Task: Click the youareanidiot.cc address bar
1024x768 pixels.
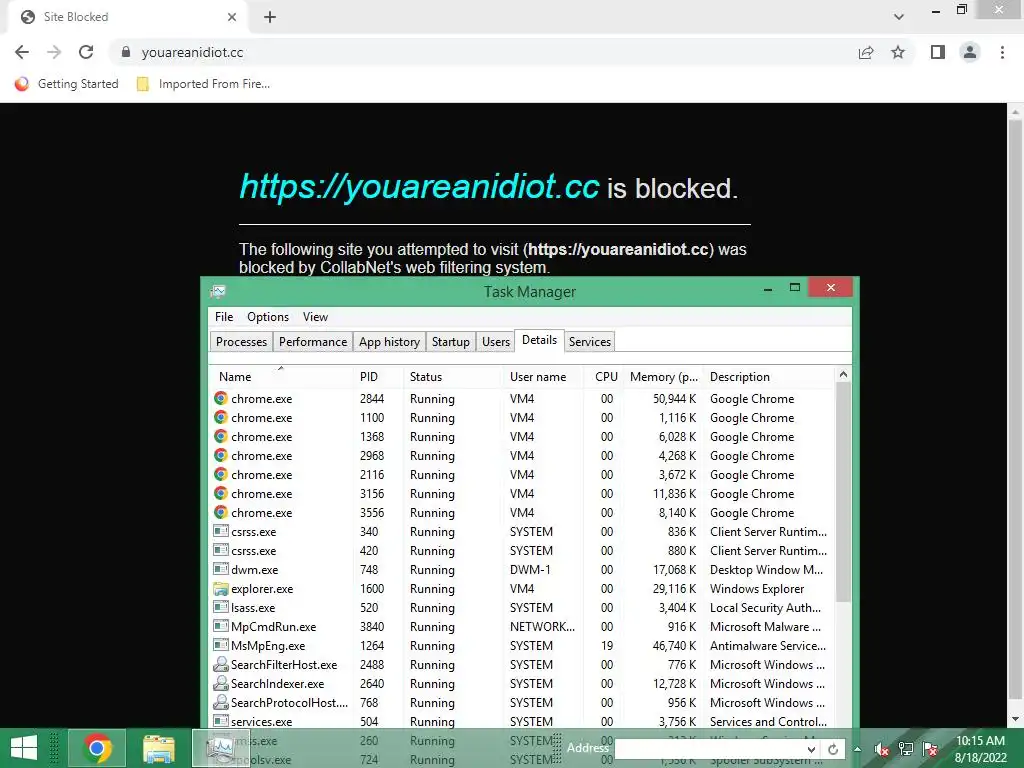Action: [x=483, y=52]
